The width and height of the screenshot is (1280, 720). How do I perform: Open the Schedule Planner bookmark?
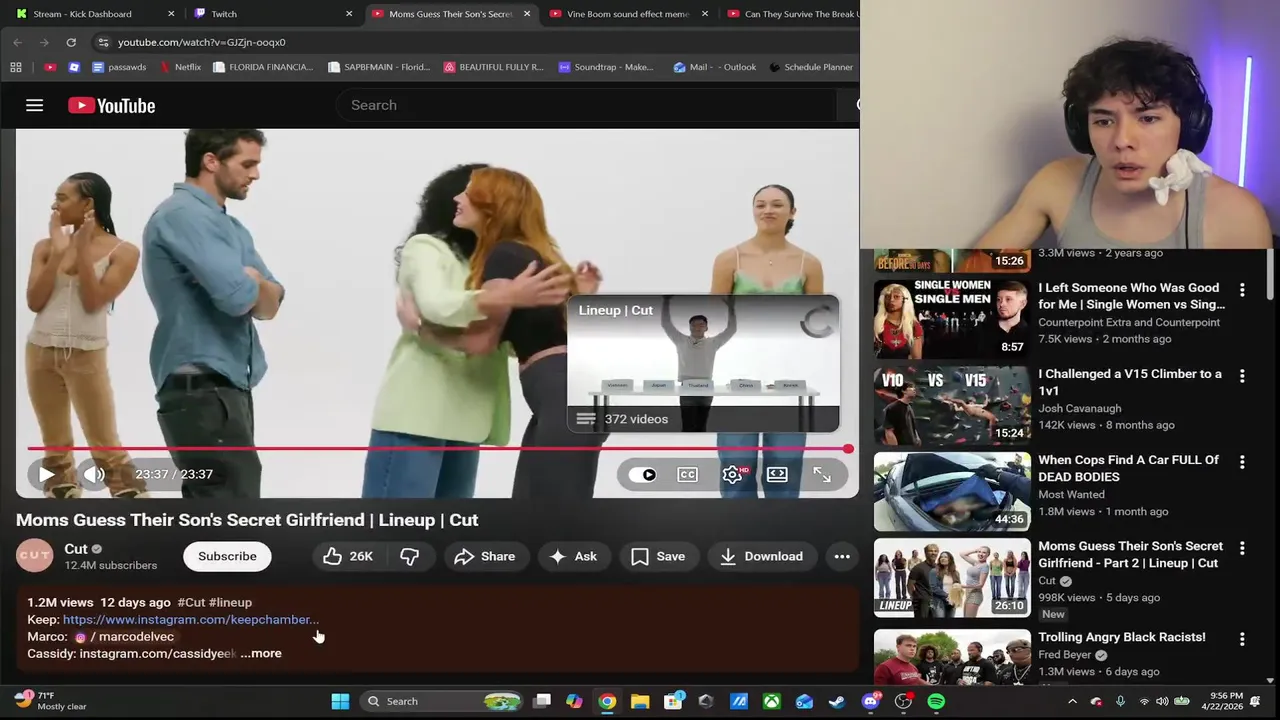(x=811, y=67)
